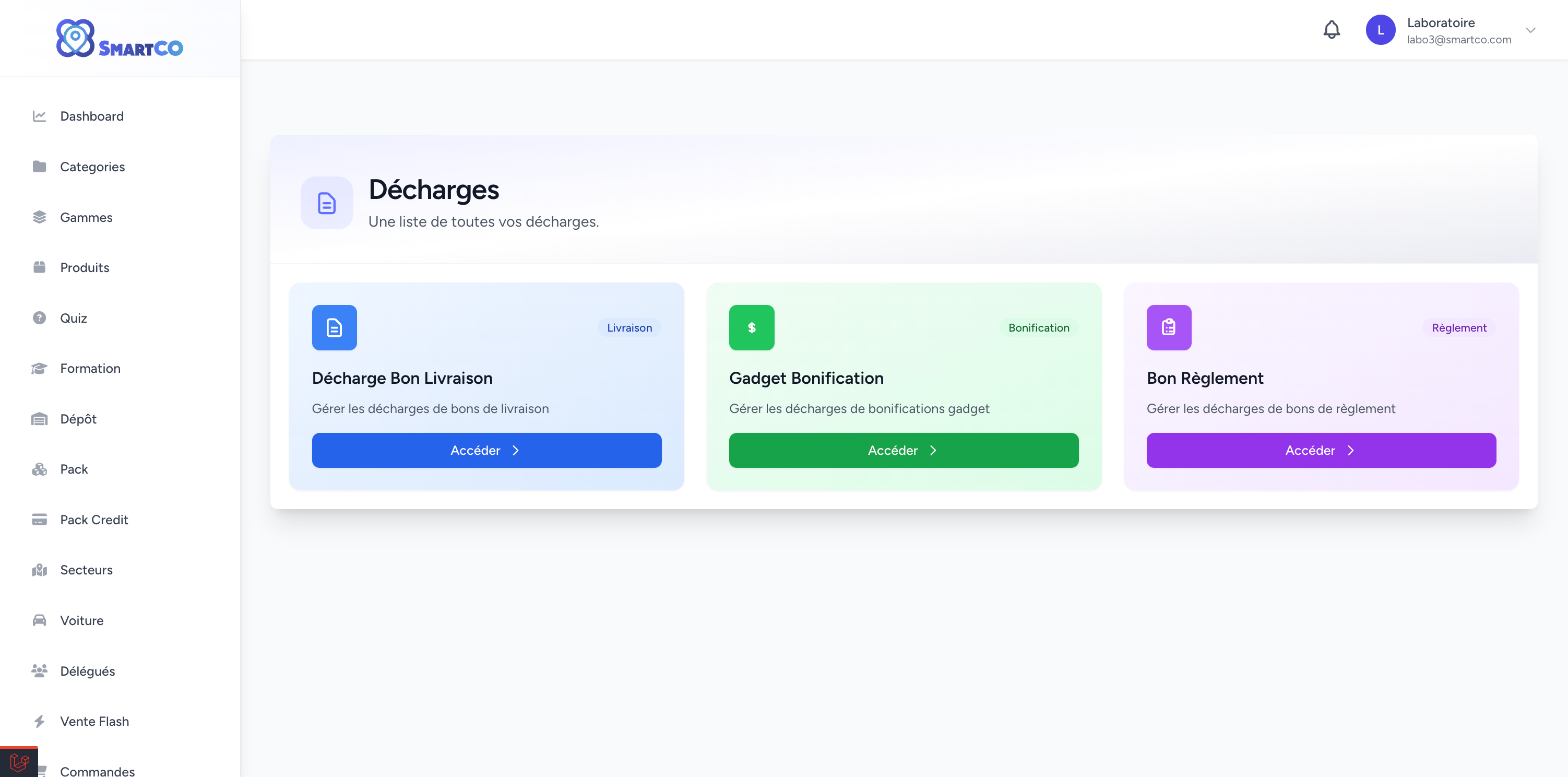This screenshot has height=777, width=1568.
Task: Click 'Une liste de toutes vos décharges.'
Action: [483, 221]
